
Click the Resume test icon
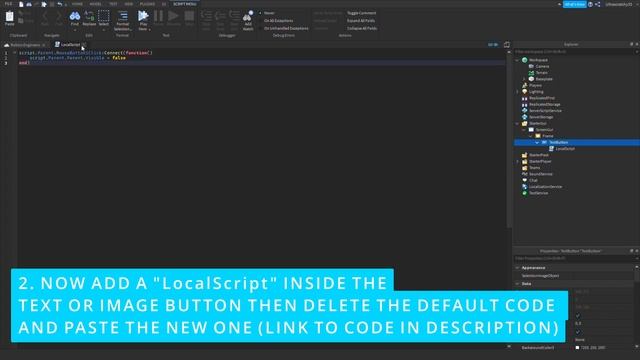point(173,16)
